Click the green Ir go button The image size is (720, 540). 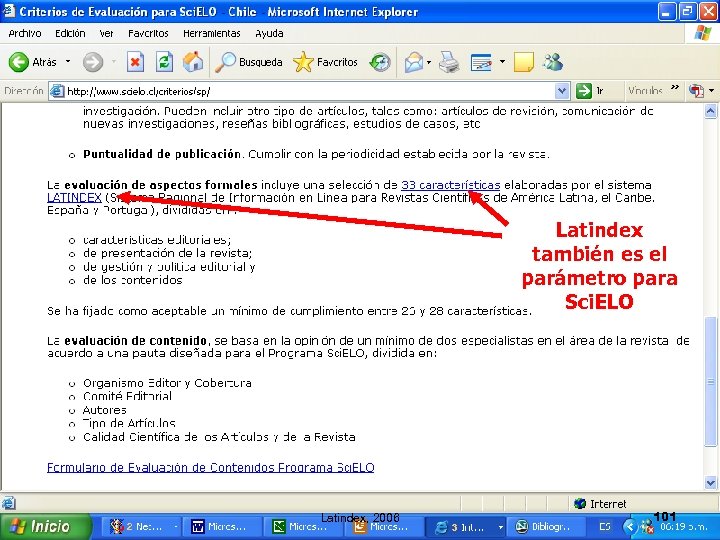[x=591, y=91]
